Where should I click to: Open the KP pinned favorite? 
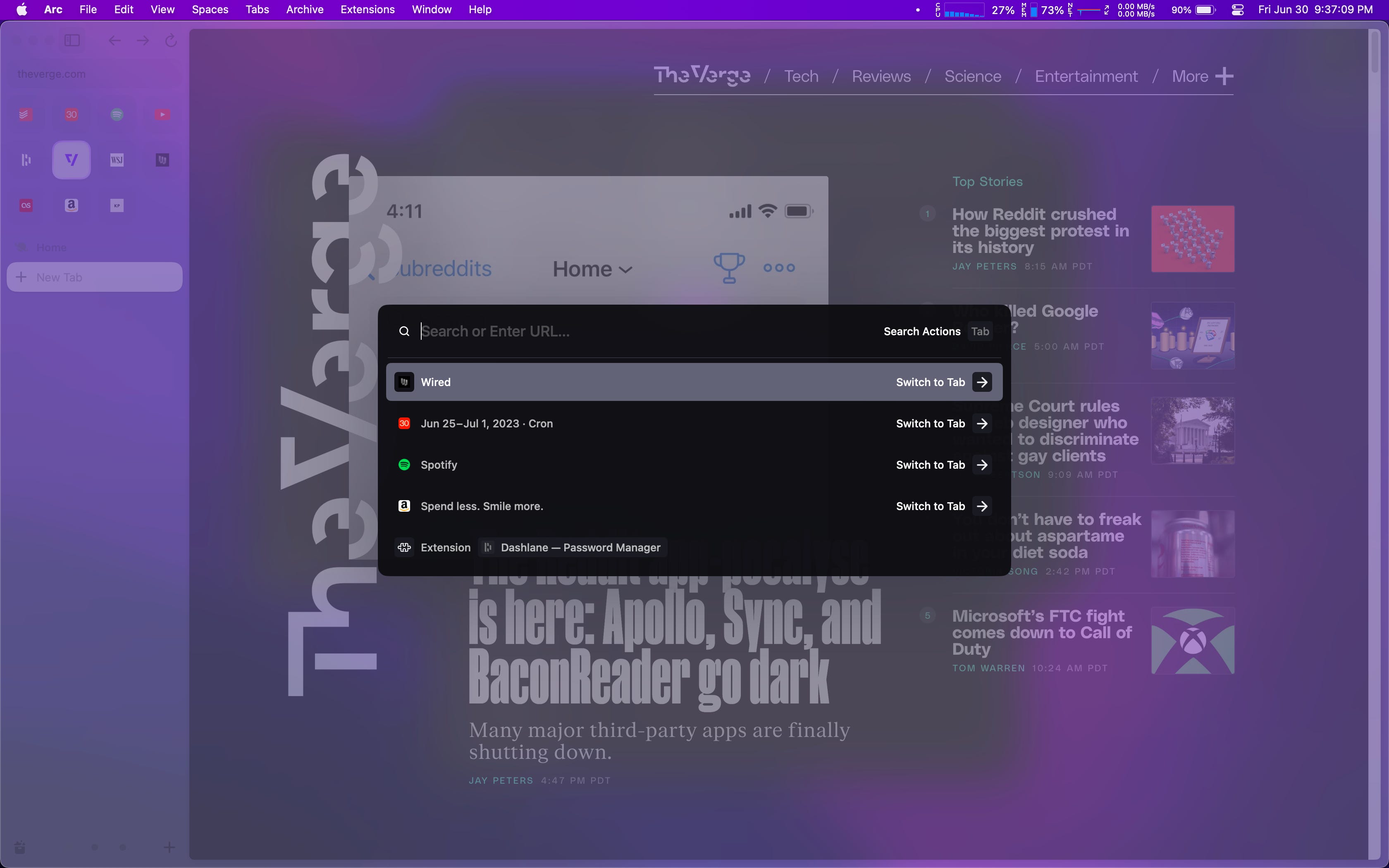117,205
